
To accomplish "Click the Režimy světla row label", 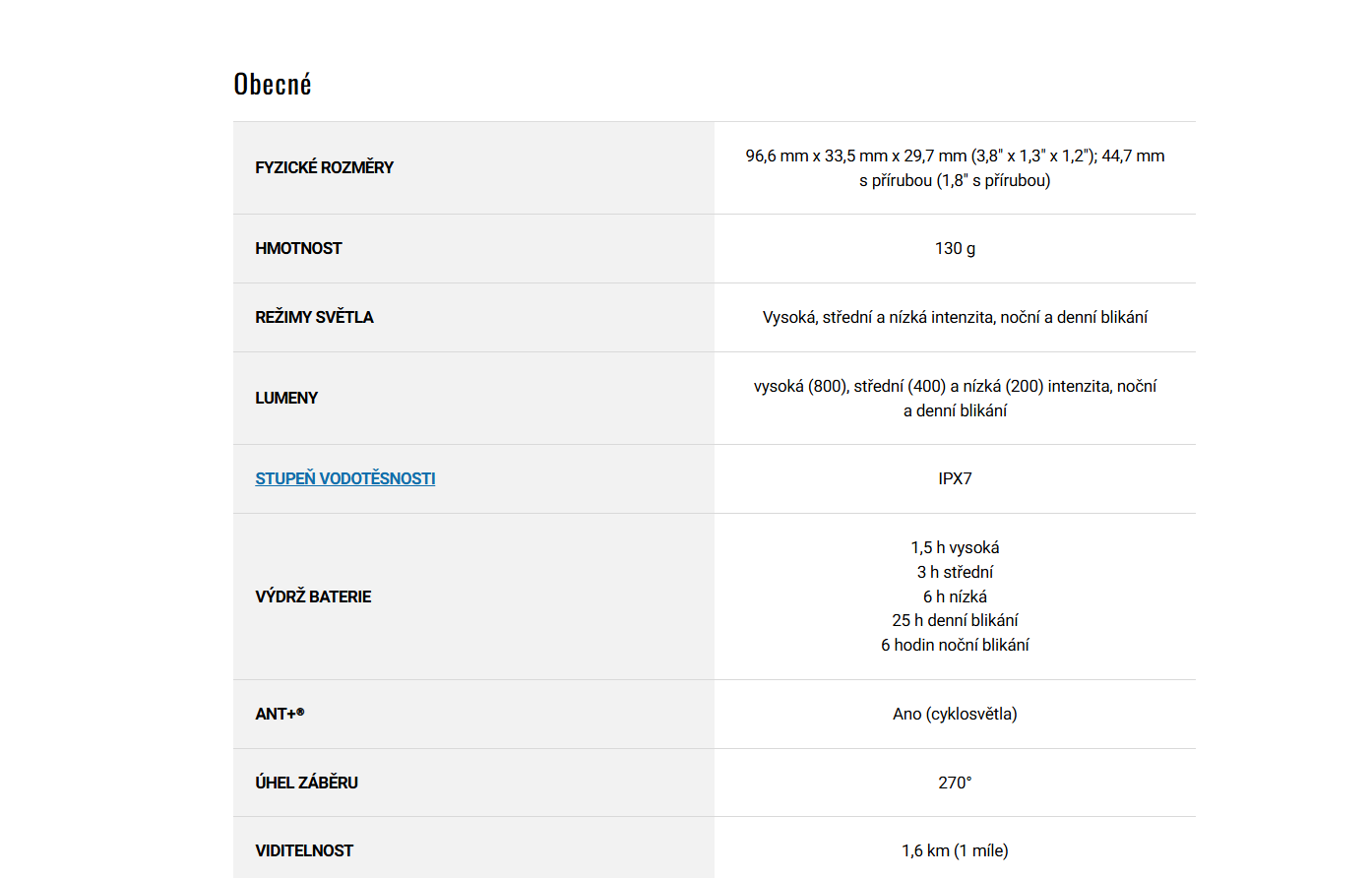I will pos(314,317).
